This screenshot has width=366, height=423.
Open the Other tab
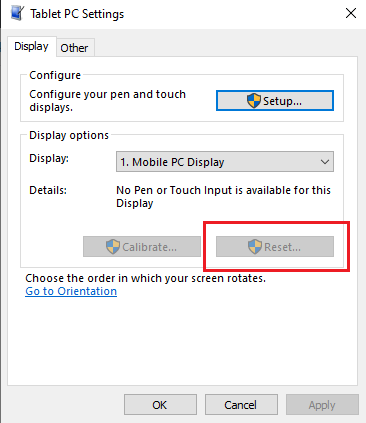point(75,48)
